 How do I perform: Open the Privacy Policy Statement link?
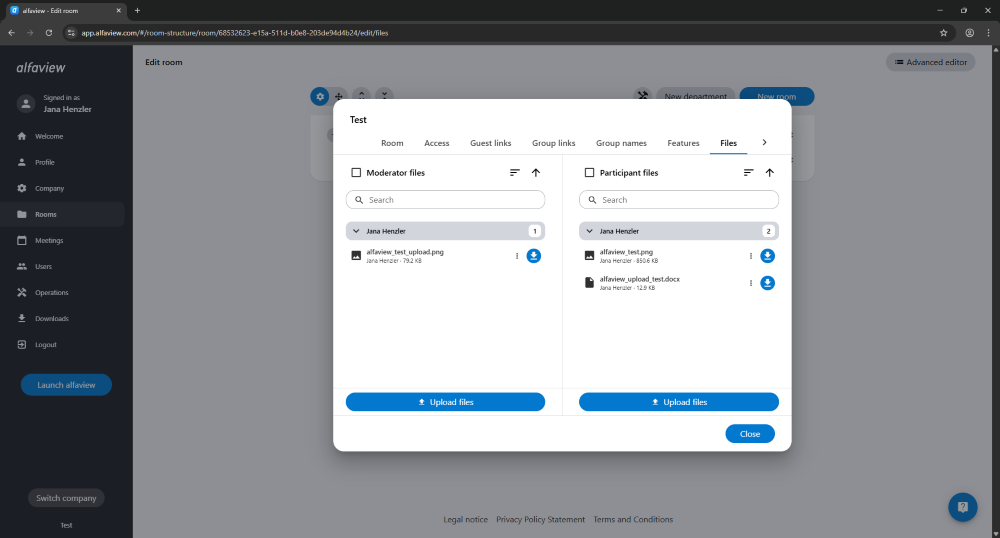tap(540, 520)
